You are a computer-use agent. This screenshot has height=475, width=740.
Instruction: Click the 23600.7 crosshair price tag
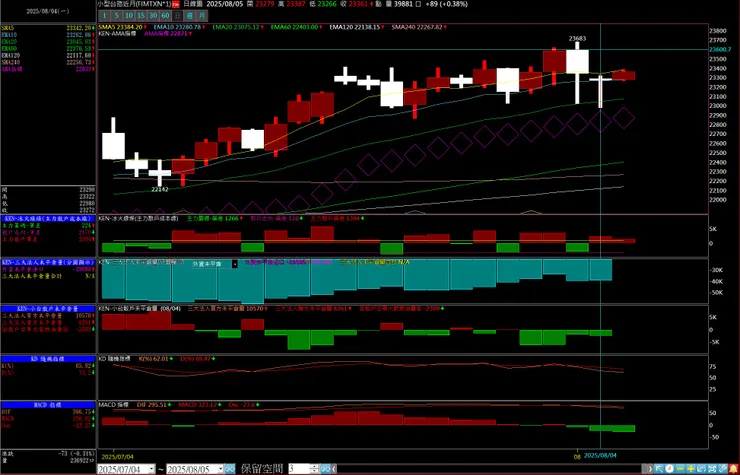[x=720, y=49]
